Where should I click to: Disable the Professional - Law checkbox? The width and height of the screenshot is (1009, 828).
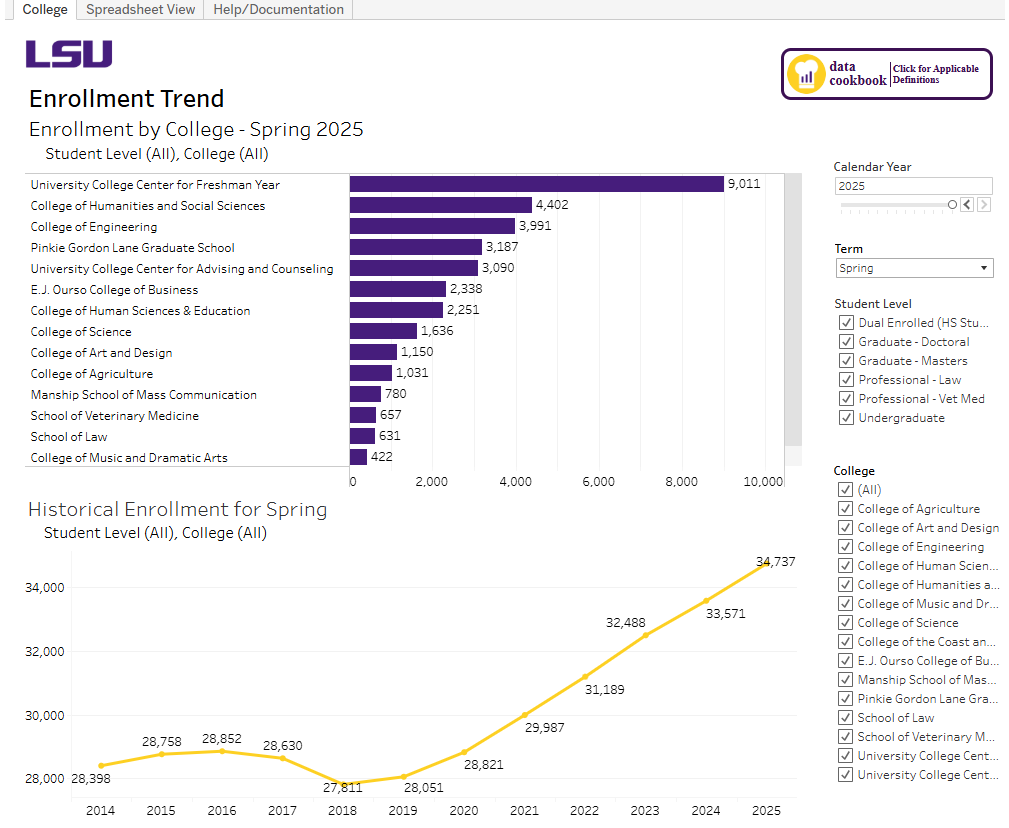846,379
